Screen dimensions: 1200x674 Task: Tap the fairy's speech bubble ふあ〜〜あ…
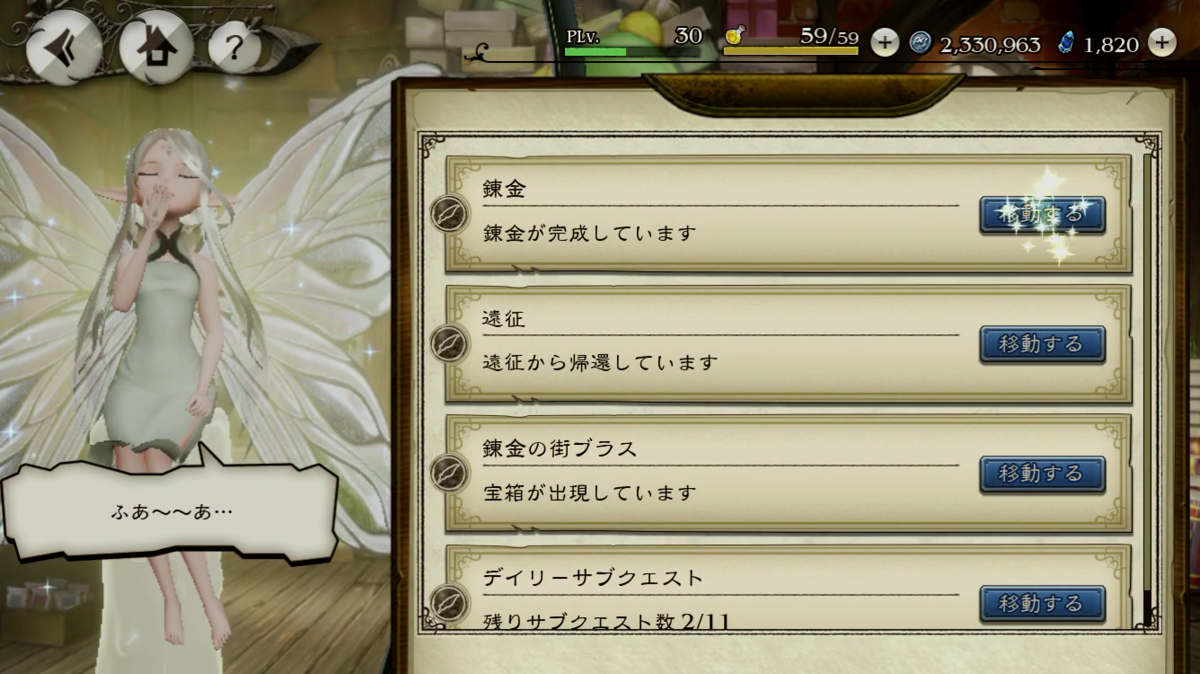click(x=172, y=511)
